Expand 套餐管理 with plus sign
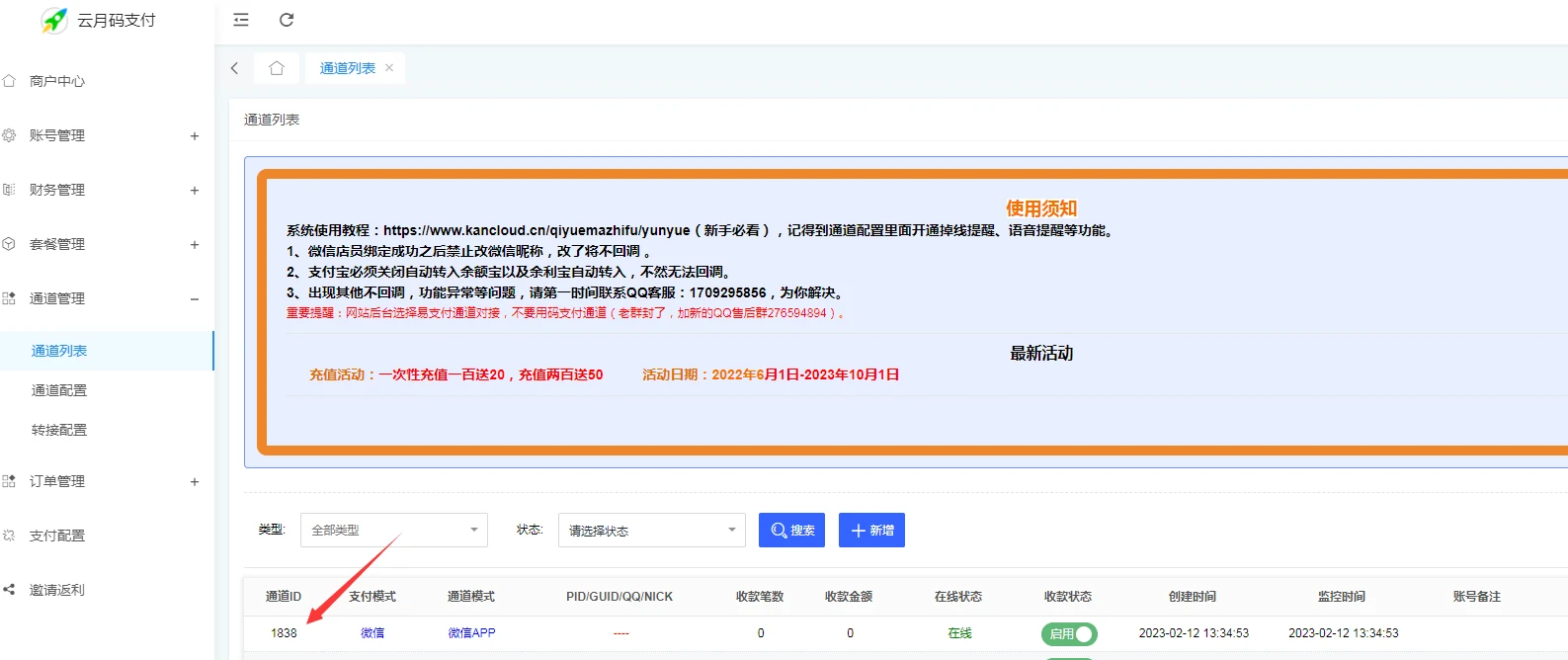Screen dimensions: 1568x660 (195, 245)
